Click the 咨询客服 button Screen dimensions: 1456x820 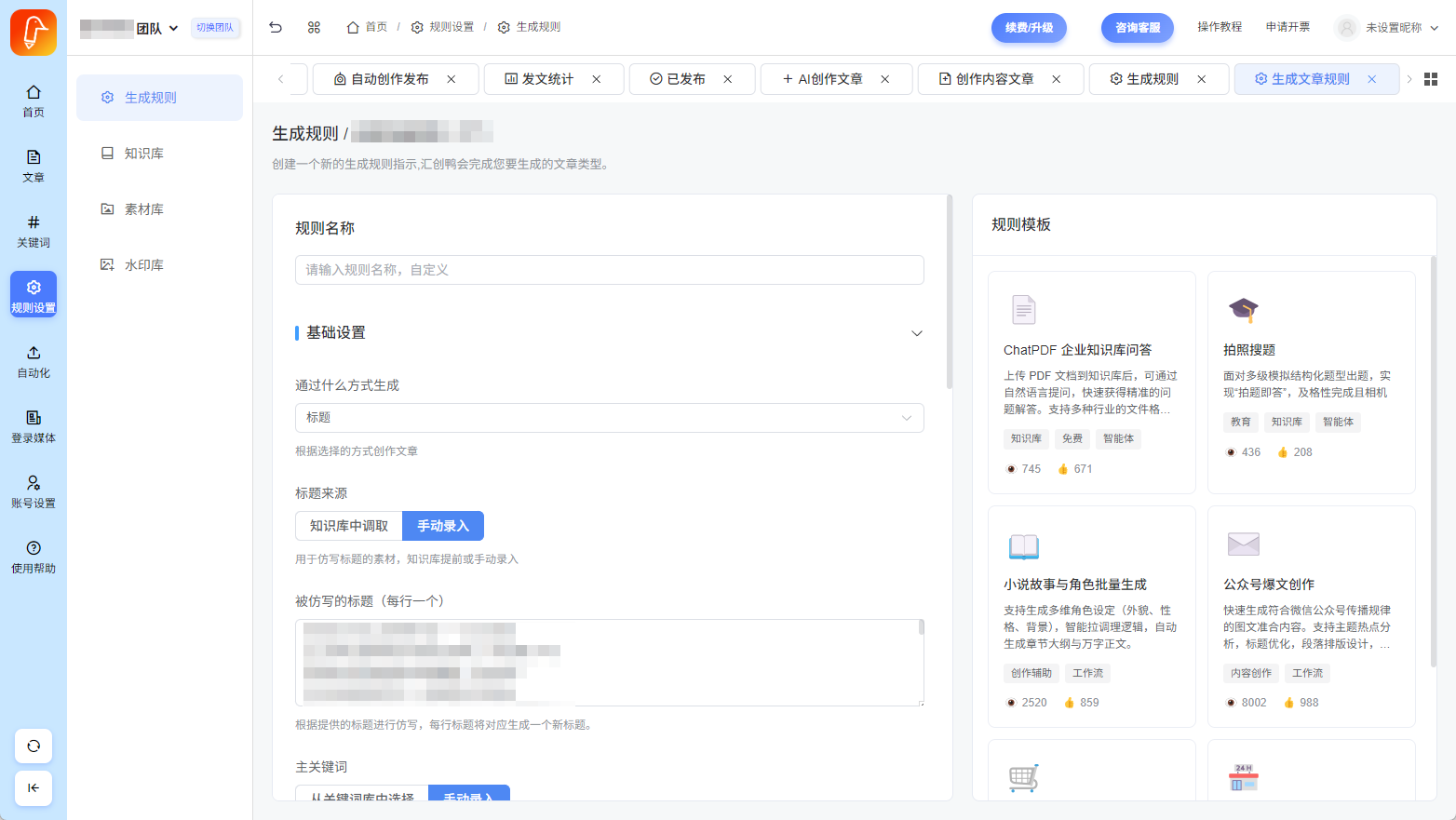1137,28
